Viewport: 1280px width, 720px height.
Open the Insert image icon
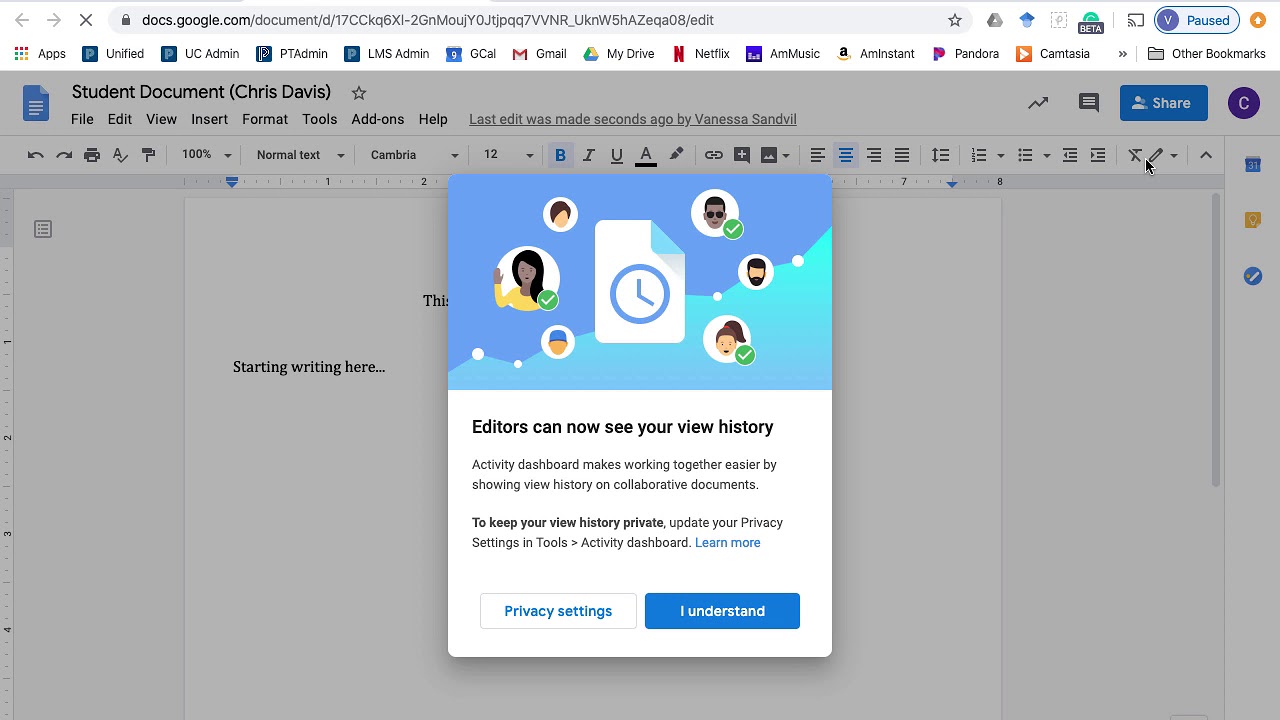[x=768, y=155]
